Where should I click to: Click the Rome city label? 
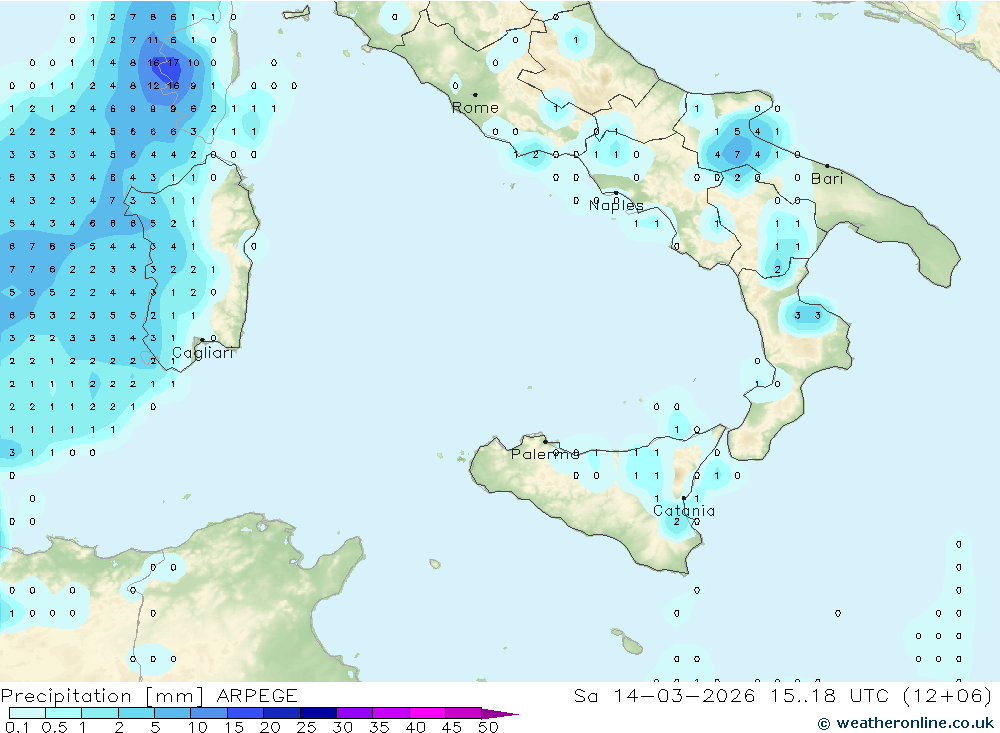475,108
